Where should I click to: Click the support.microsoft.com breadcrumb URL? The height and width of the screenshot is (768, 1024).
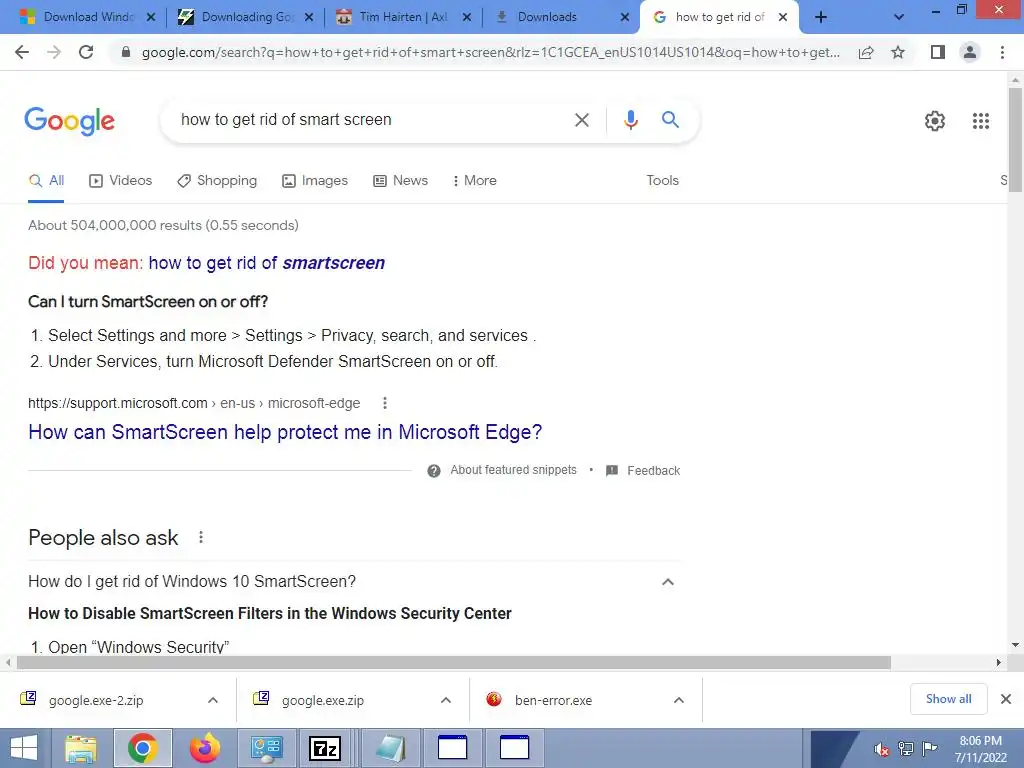click(194, 403)
